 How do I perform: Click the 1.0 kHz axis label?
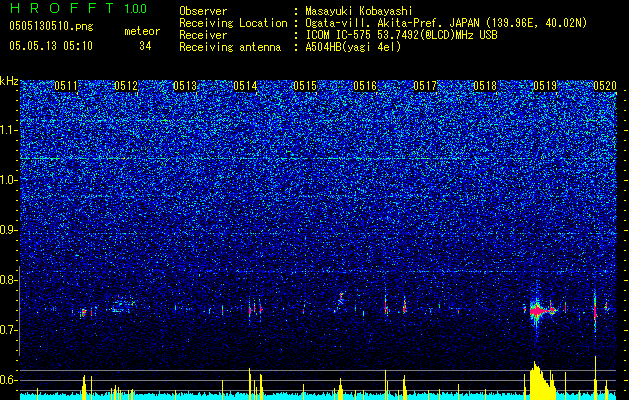9,180
